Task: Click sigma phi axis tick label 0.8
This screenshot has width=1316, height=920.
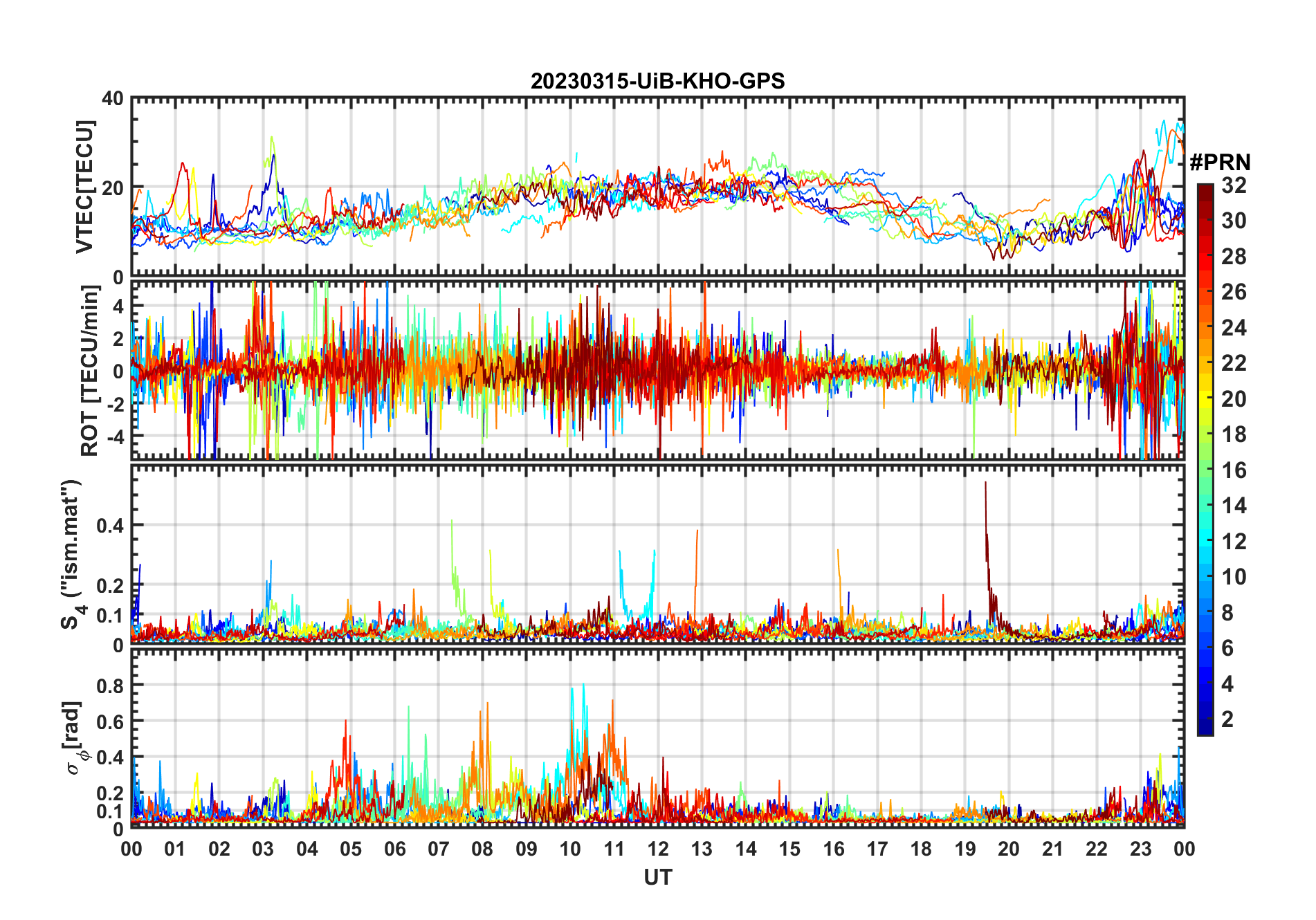Action: 110,686
